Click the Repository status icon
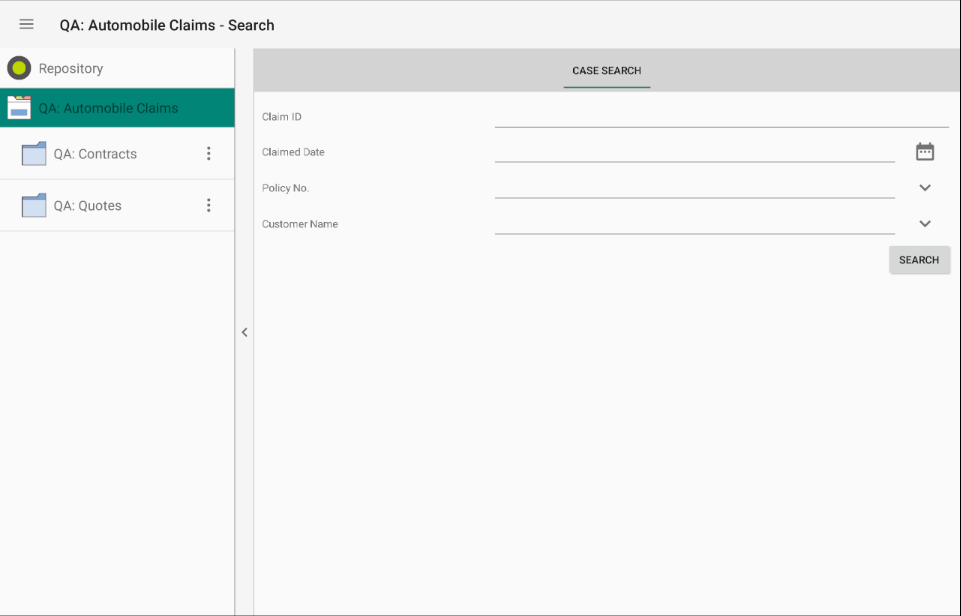961x616 pixels. [x=18, y=68]
